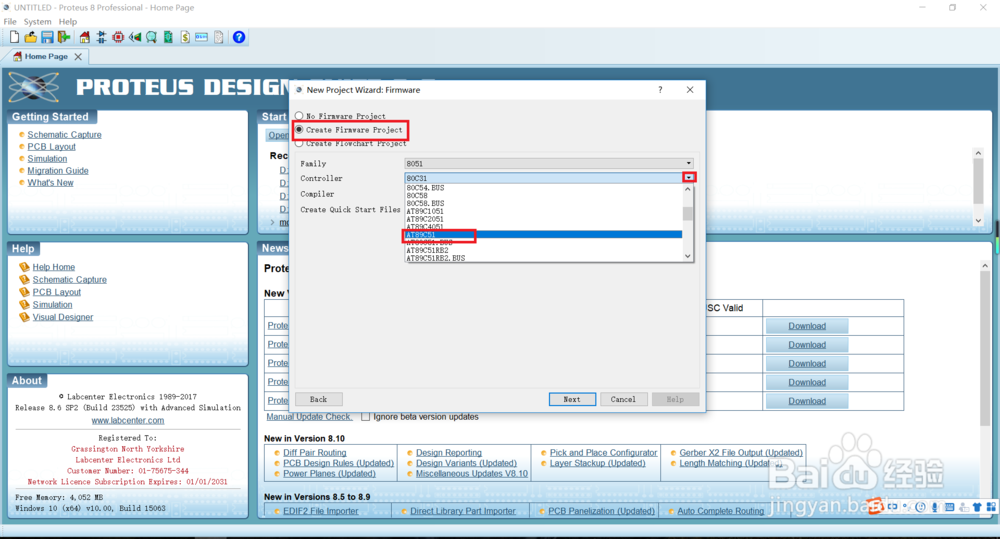The height and width of the screenshot is (539, 1000).
Task: Click the Start panel scrollbar down arrow
Action: click(x=978, y=221)
